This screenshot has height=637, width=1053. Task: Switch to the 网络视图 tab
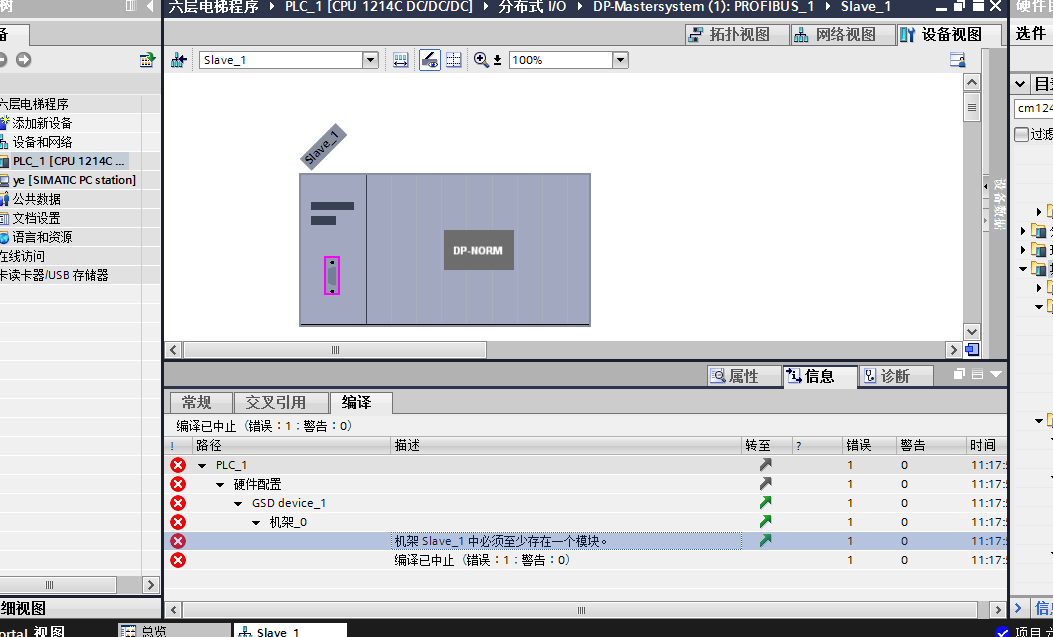pyautogui.click(x=843, y=34)
